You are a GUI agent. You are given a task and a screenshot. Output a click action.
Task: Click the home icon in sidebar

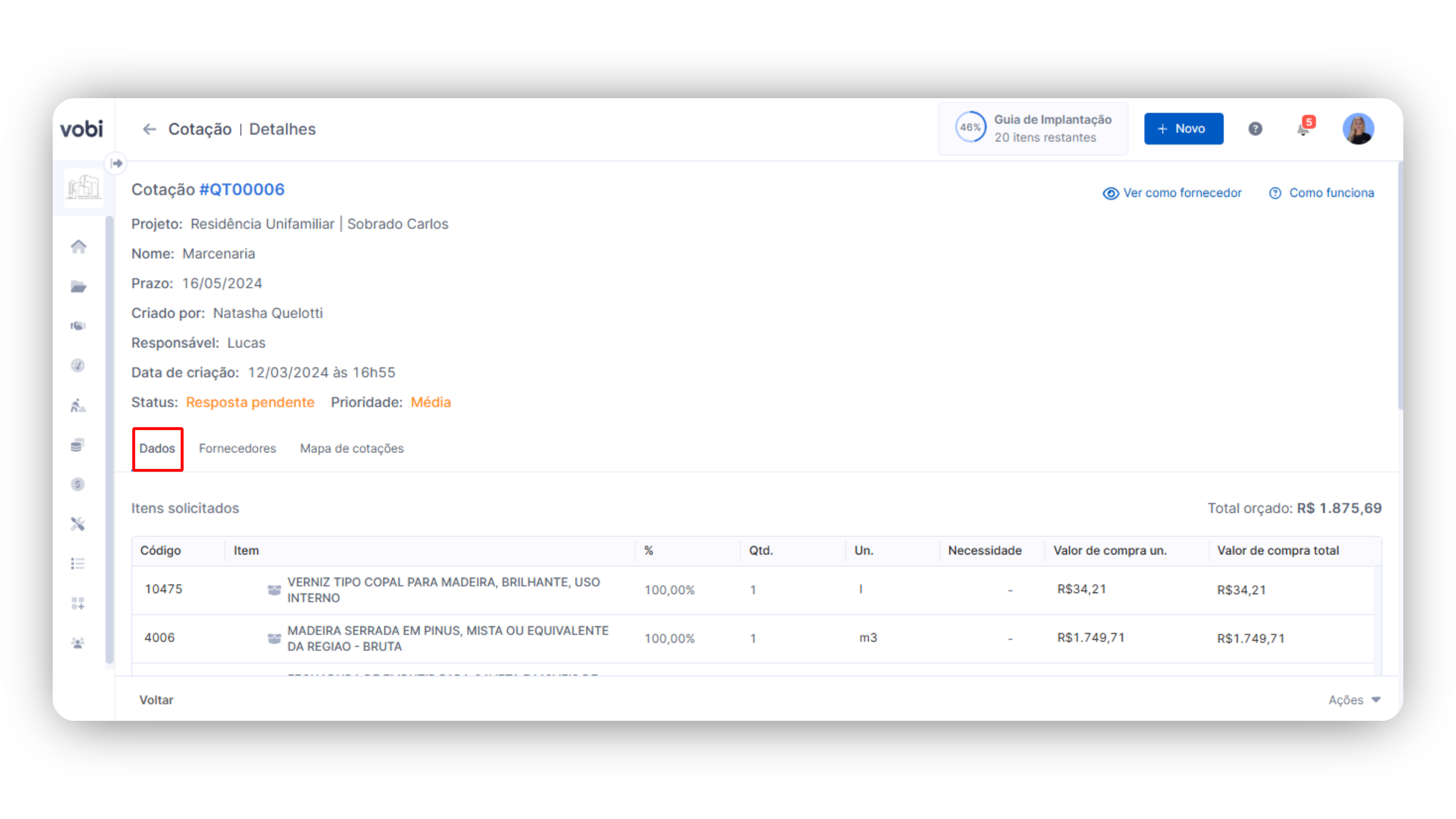tap(78, 246)
